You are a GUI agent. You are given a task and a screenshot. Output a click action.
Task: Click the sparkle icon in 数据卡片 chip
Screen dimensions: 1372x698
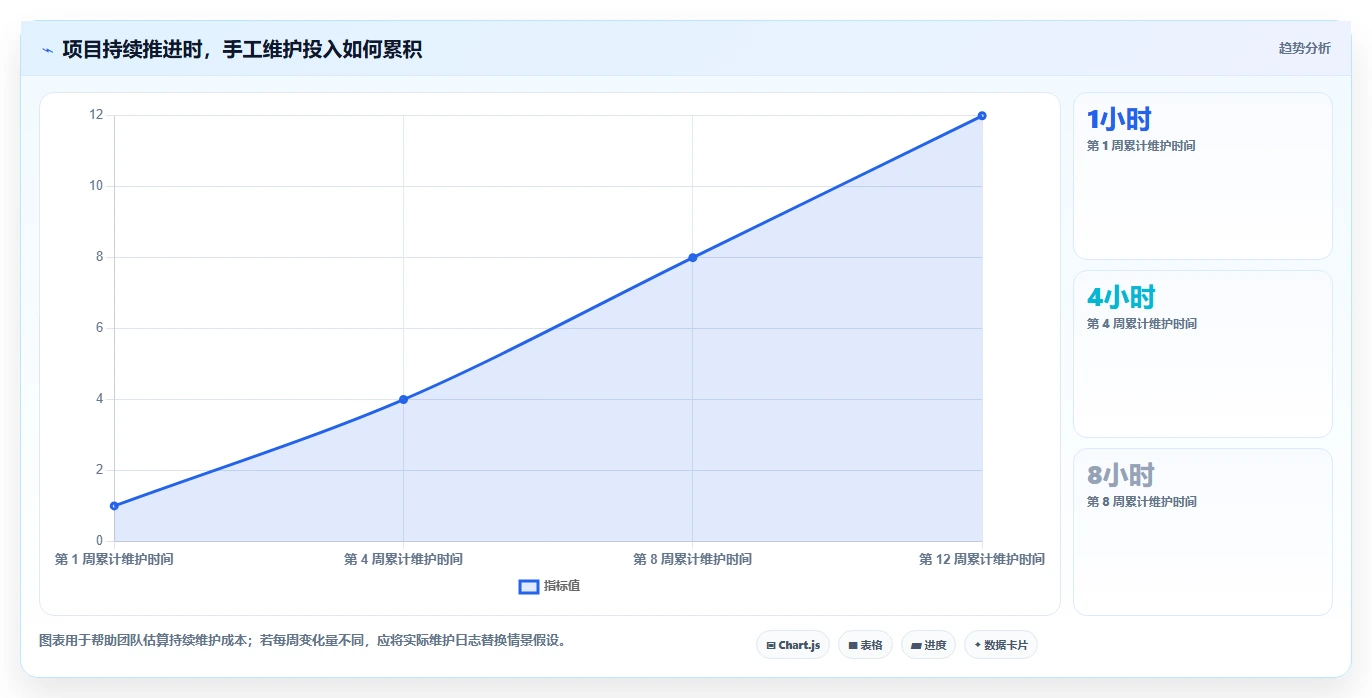coord(977,645)
